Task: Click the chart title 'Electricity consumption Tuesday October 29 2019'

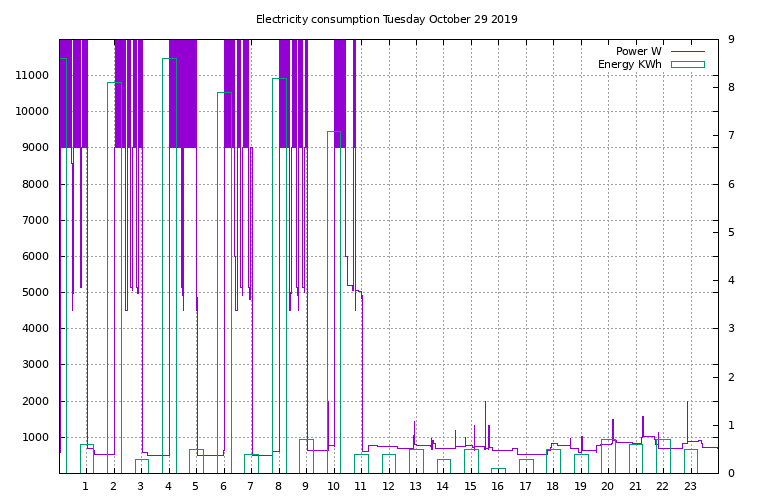Action: click(386, 19)
